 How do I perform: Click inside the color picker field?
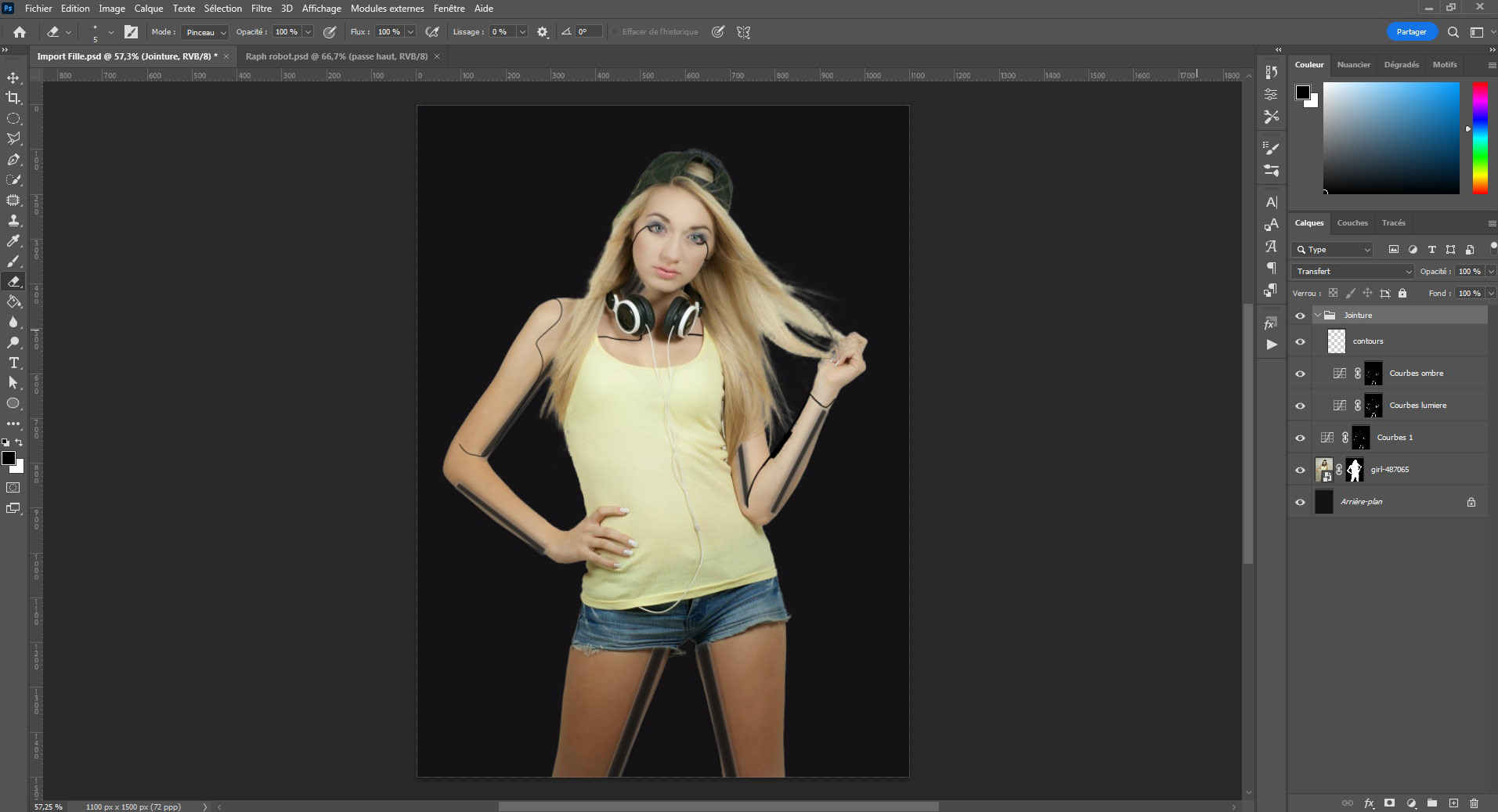[x=1392, y=138]
